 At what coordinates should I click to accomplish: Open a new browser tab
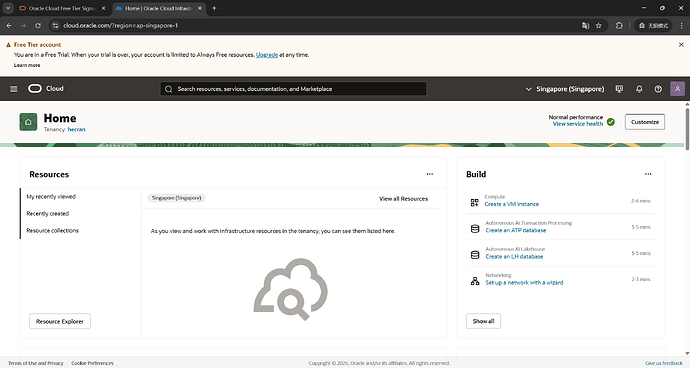pos(214,8)
